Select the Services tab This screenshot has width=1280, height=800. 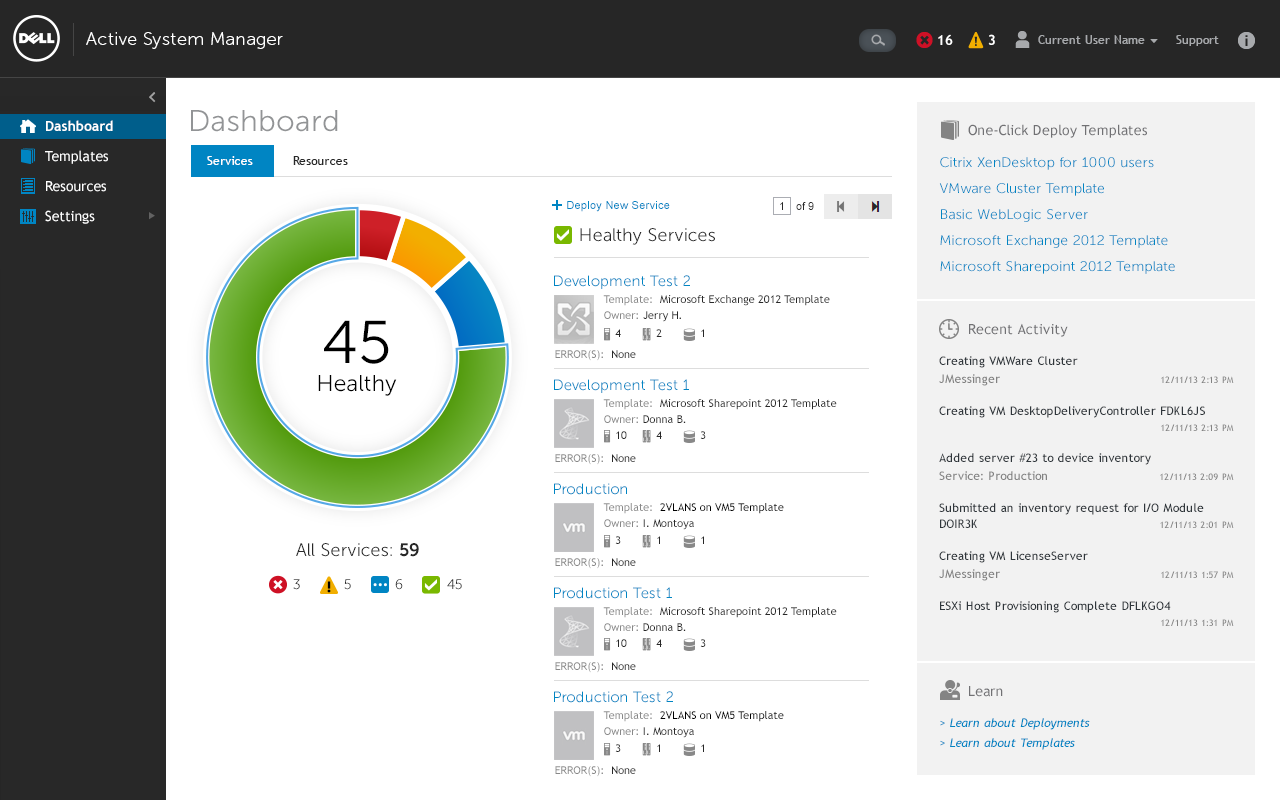pyautogui.click(x=232, y=161)
